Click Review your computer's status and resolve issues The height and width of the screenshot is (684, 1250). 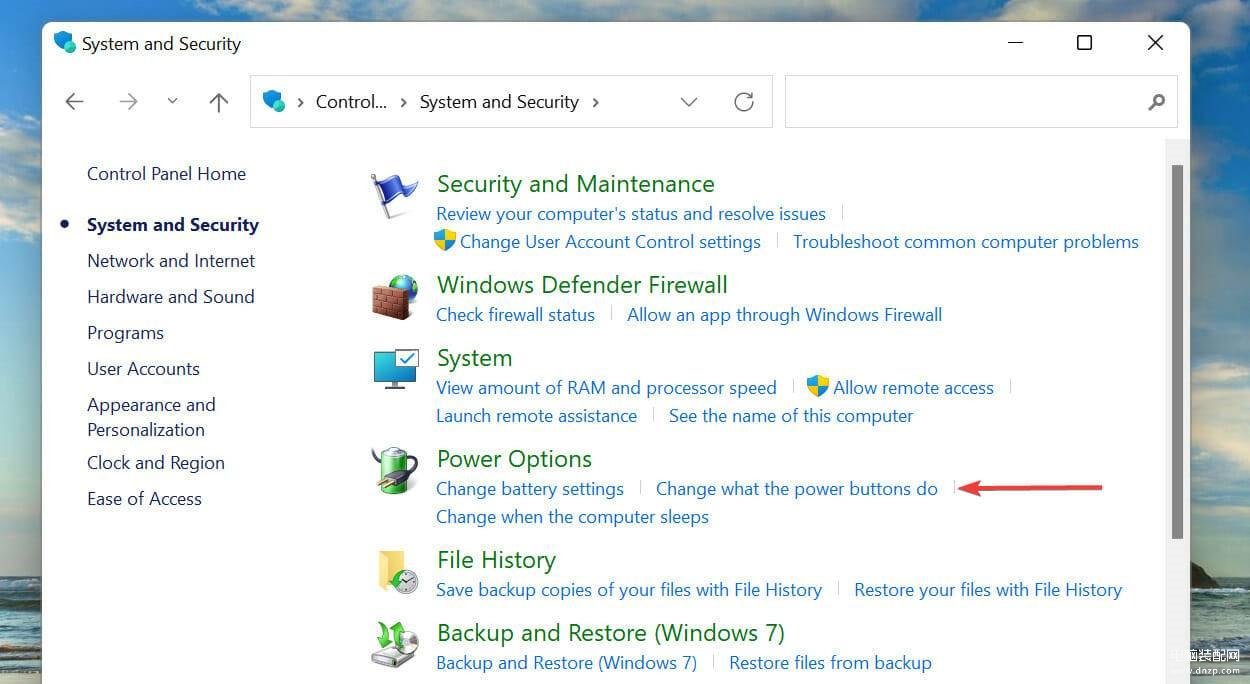pyautogui.click(x=631, y=213)
